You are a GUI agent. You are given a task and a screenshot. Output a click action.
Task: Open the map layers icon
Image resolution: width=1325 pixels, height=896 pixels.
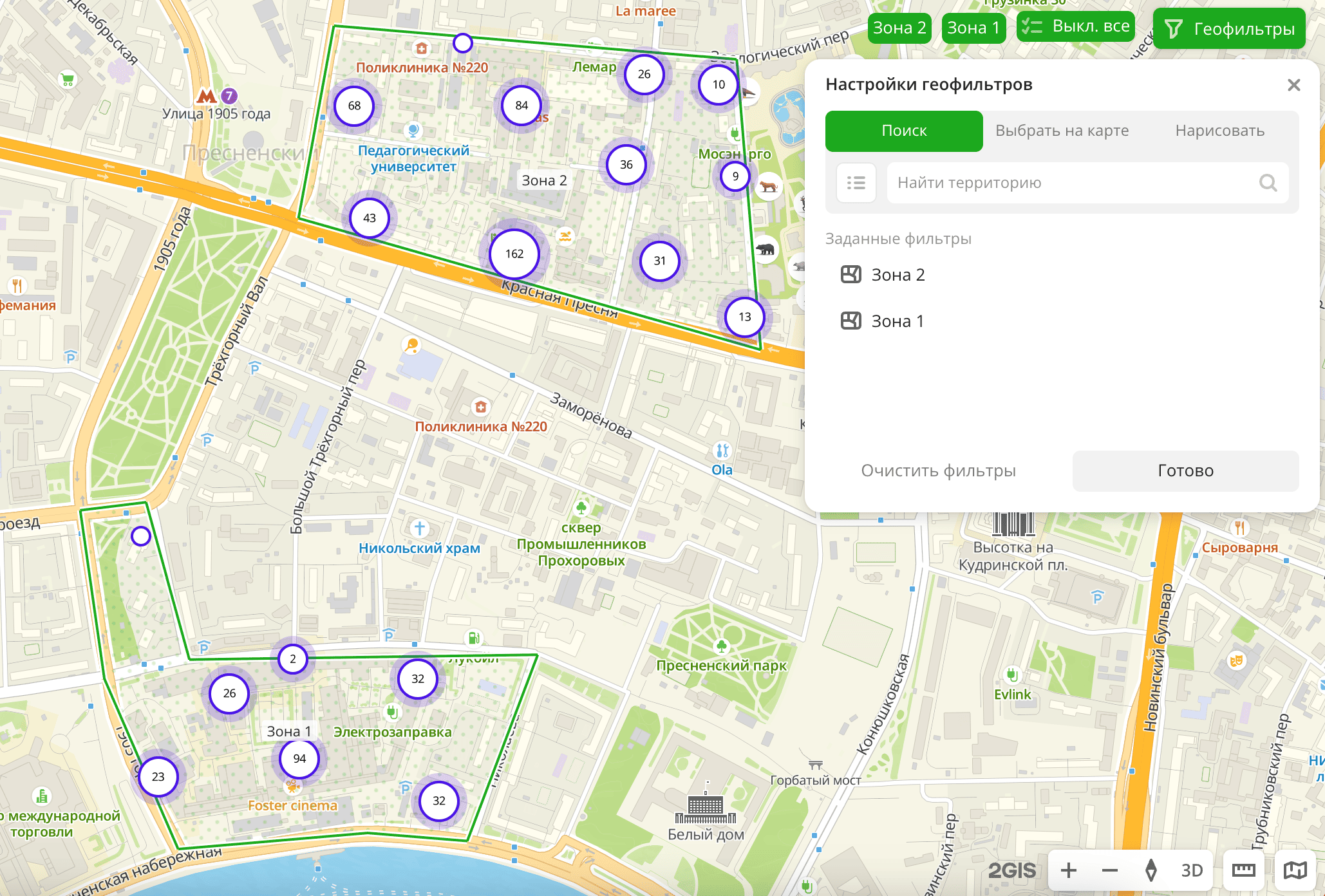pyautogui.click(x=1295, y=870)
